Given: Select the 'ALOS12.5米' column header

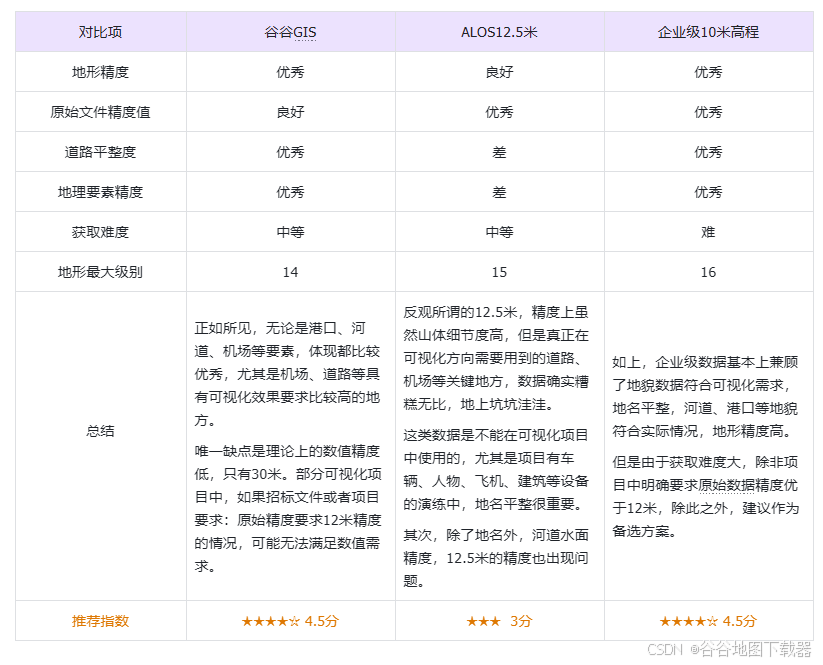Looking at the screenshot, I should click(x=499, y=32).
